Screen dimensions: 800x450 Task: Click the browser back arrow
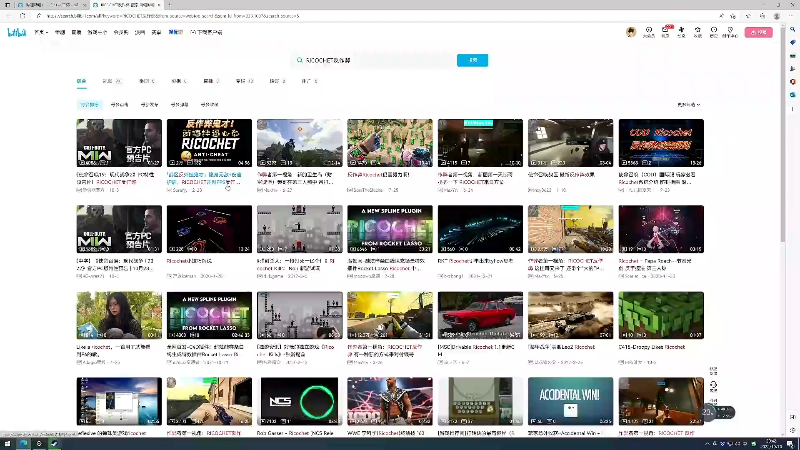click(x=9, y=16)
